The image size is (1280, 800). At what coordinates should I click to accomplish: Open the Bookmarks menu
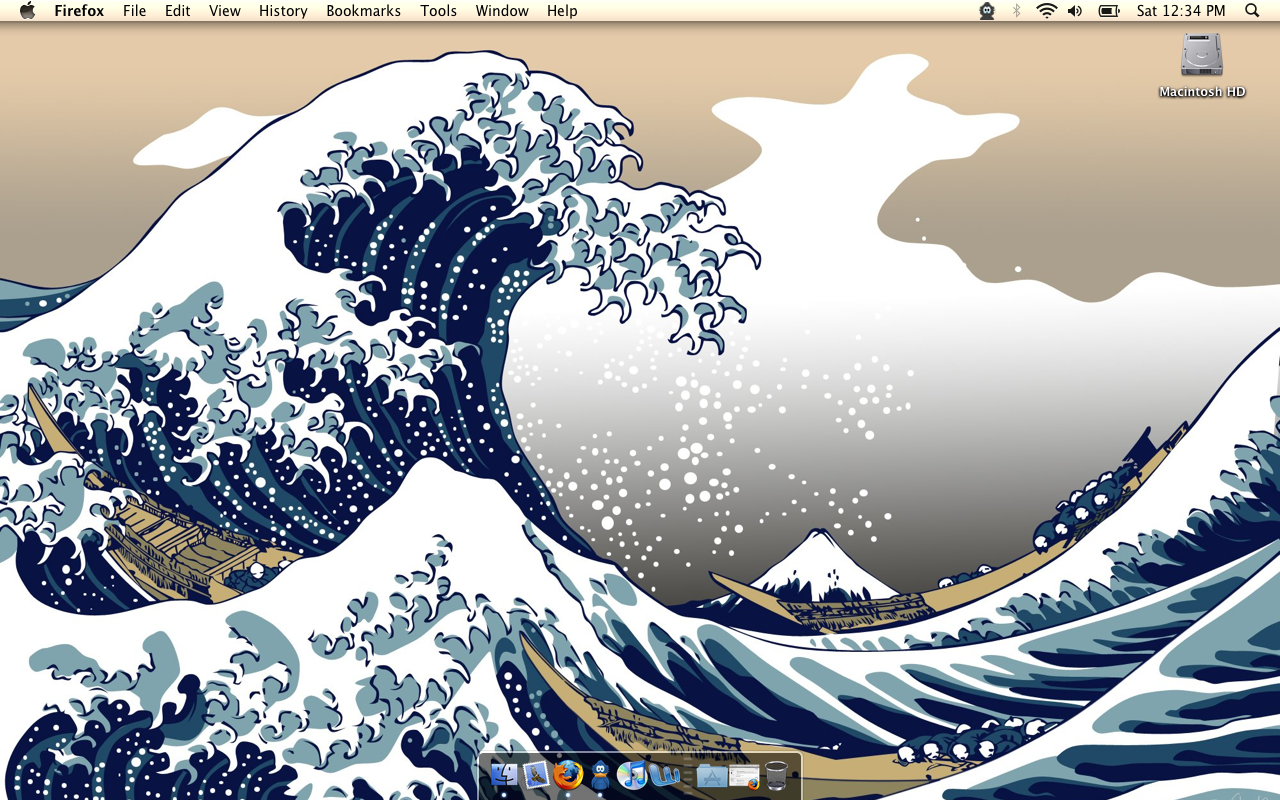point(363,11)
